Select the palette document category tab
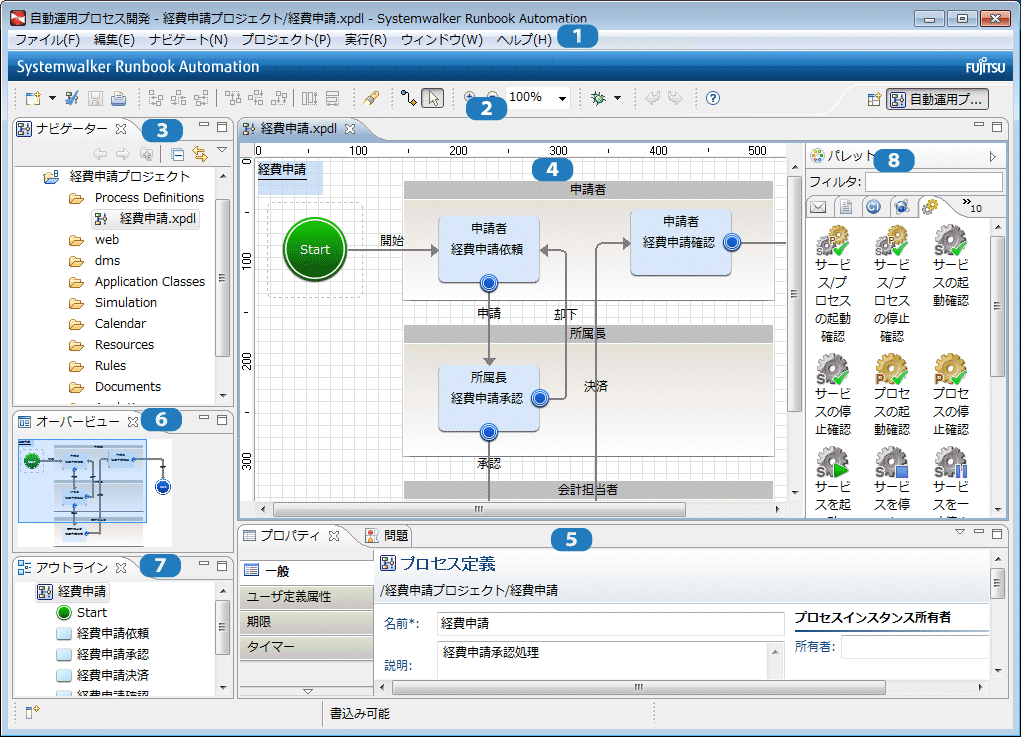The width and height of the screenshot is (1021, 737). 846,207
